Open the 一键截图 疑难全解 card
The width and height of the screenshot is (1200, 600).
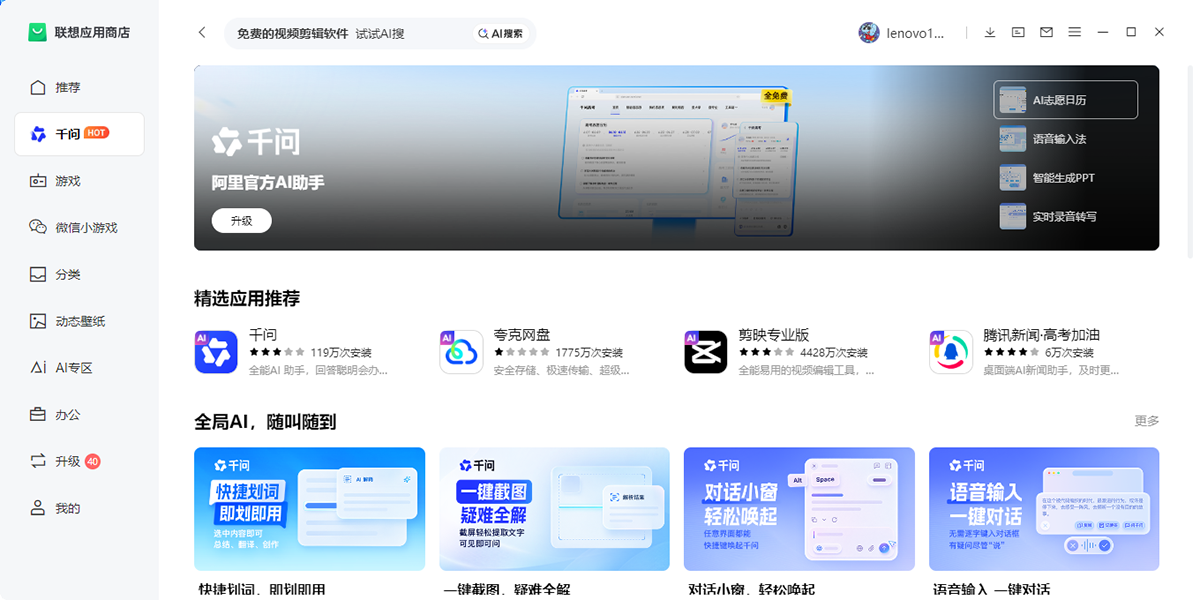tap(554, 509)
